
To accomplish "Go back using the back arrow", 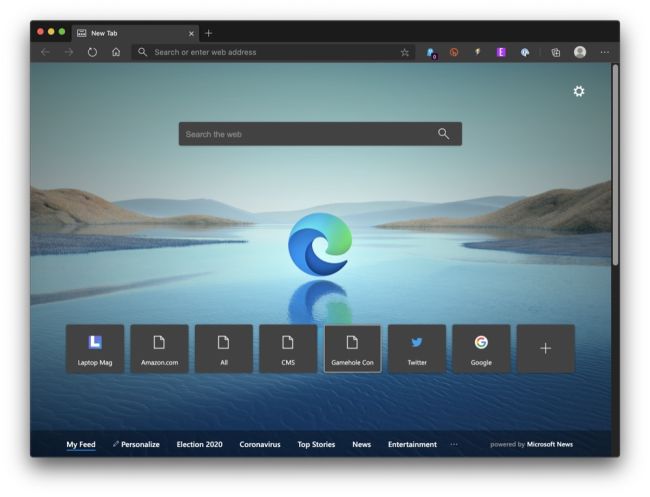I will tap(46, 52).
